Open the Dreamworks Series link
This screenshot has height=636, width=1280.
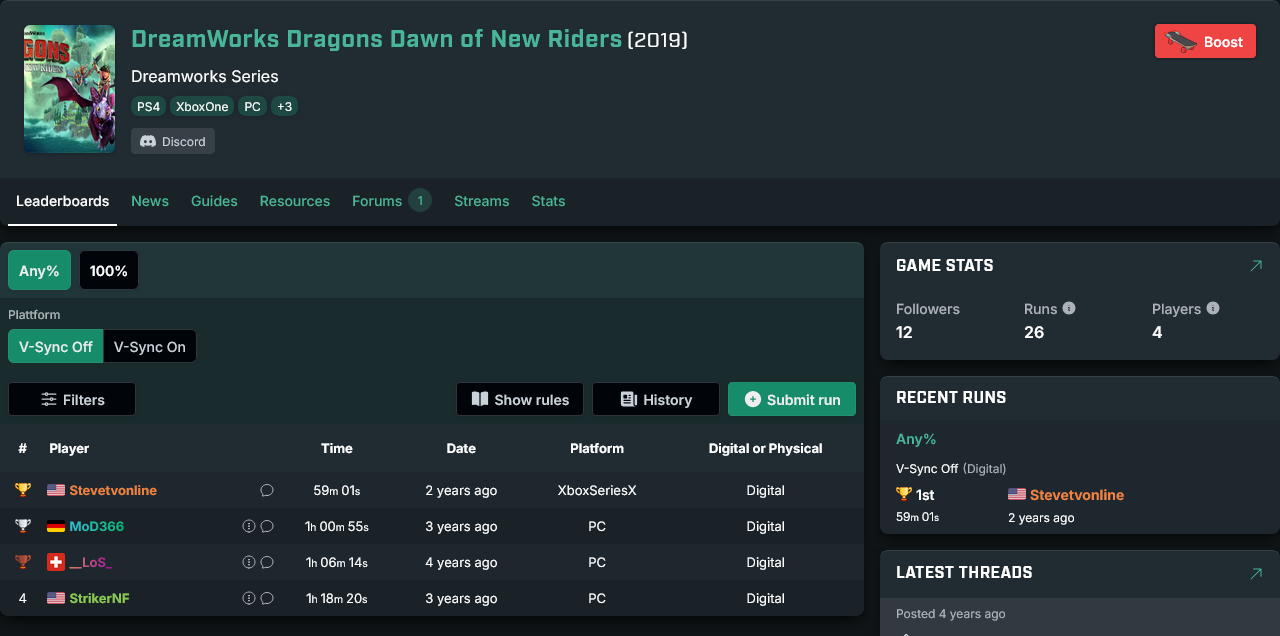[205, 76]
